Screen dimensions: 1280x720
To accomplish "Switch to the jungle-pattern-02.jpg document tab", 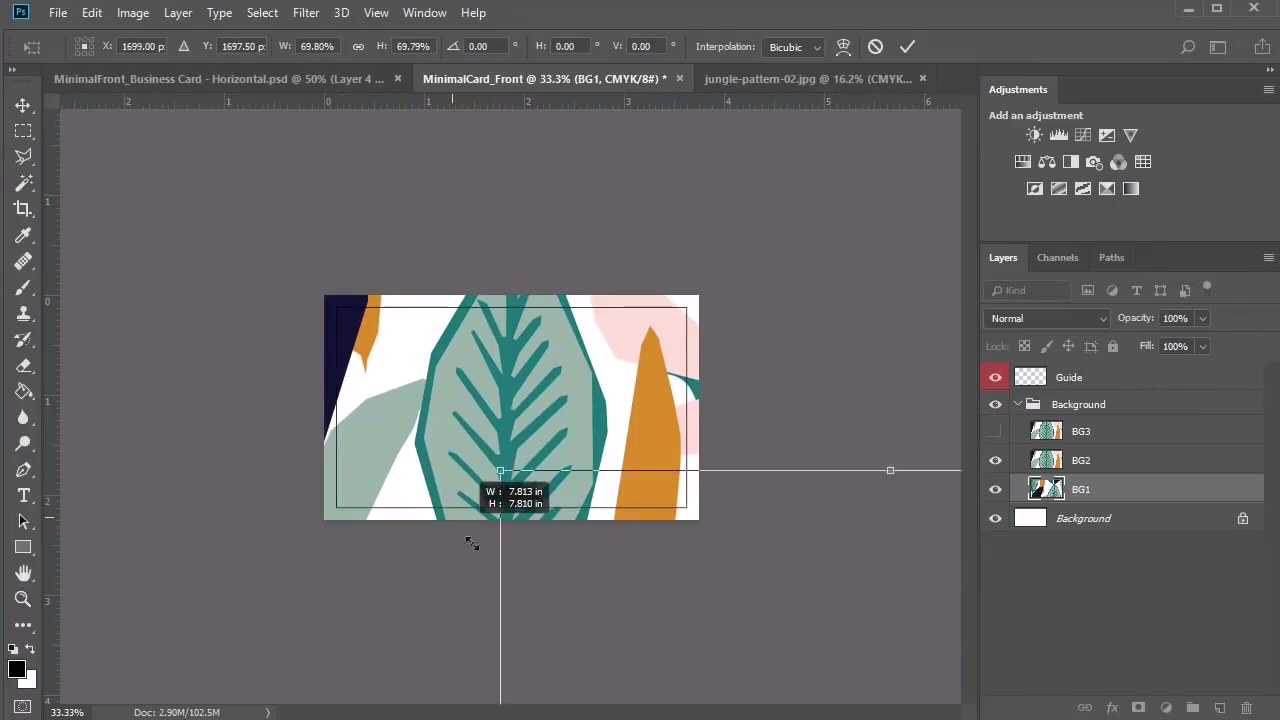I will (808, 79).
